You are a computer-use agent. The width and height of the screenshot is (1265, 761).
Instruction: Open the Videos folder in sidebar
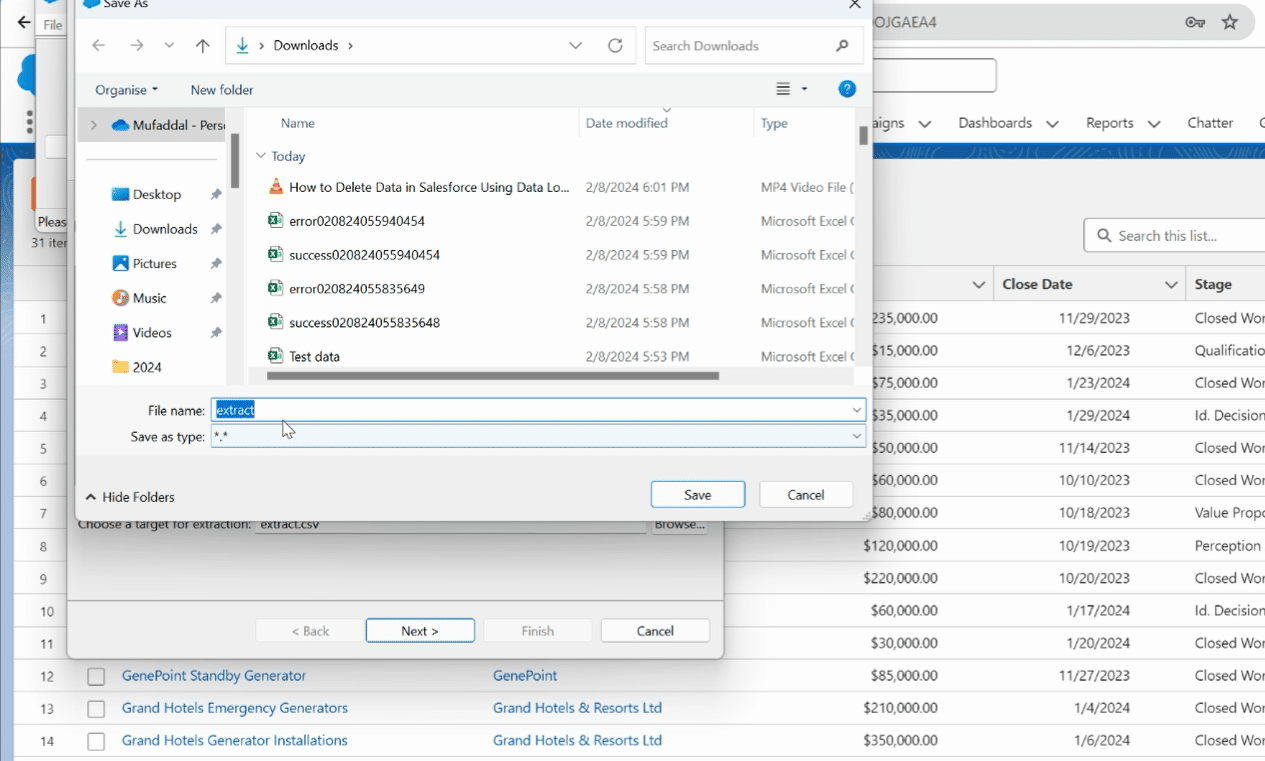(x=152, y=333)
